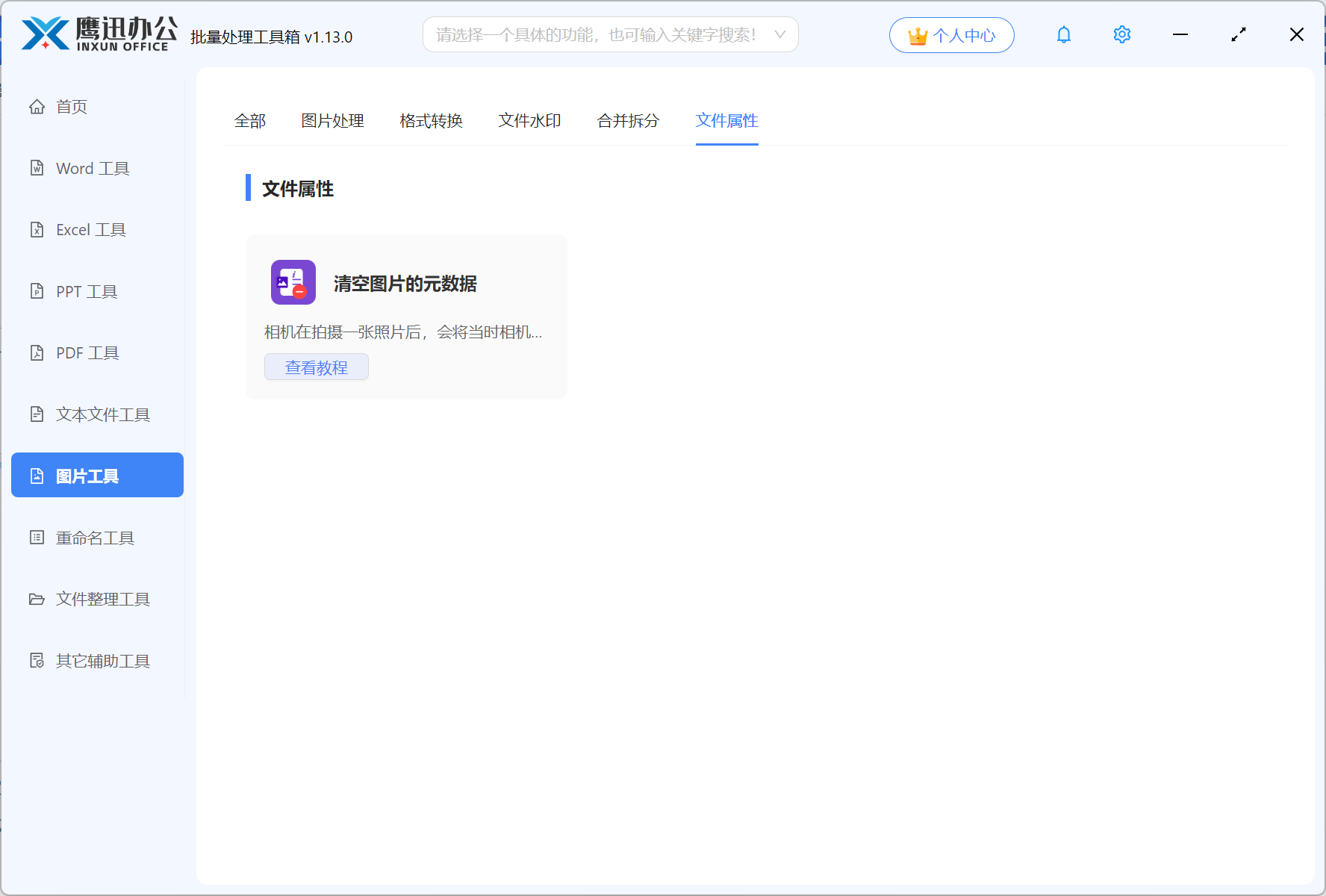
Task: Select 文本文件工具 in the sidebar
Action: [x=102, y=414]
